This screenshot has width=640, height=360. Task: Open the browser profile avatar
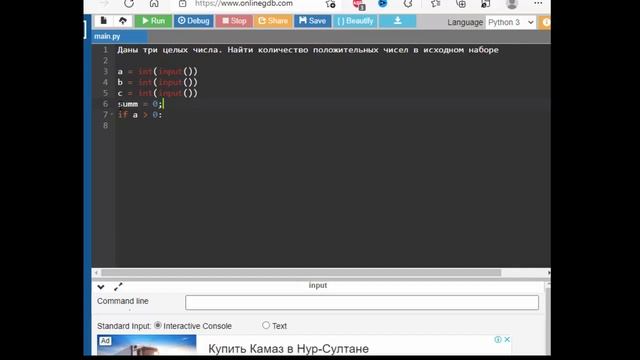511,4
